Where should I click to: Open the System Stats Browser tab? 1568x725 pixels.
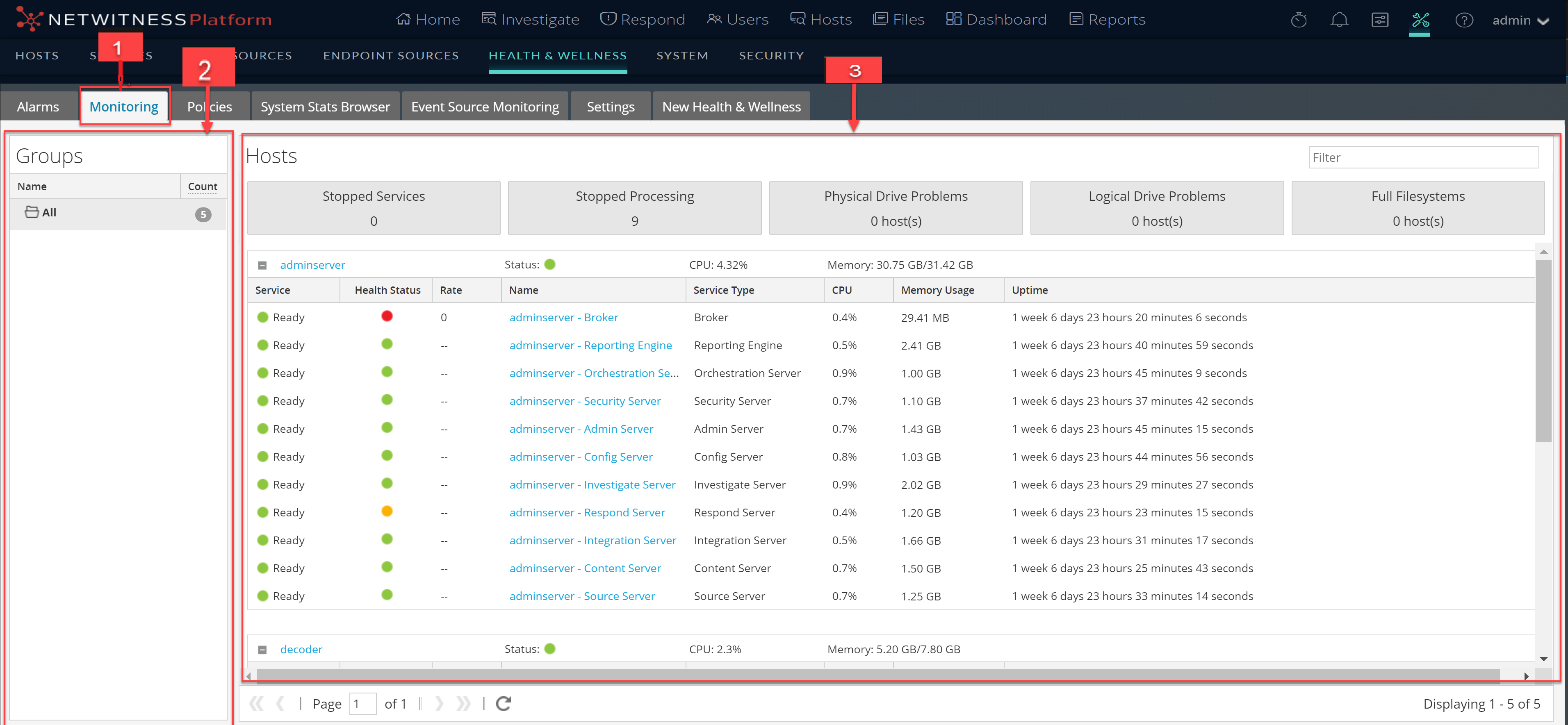point(325,107)
